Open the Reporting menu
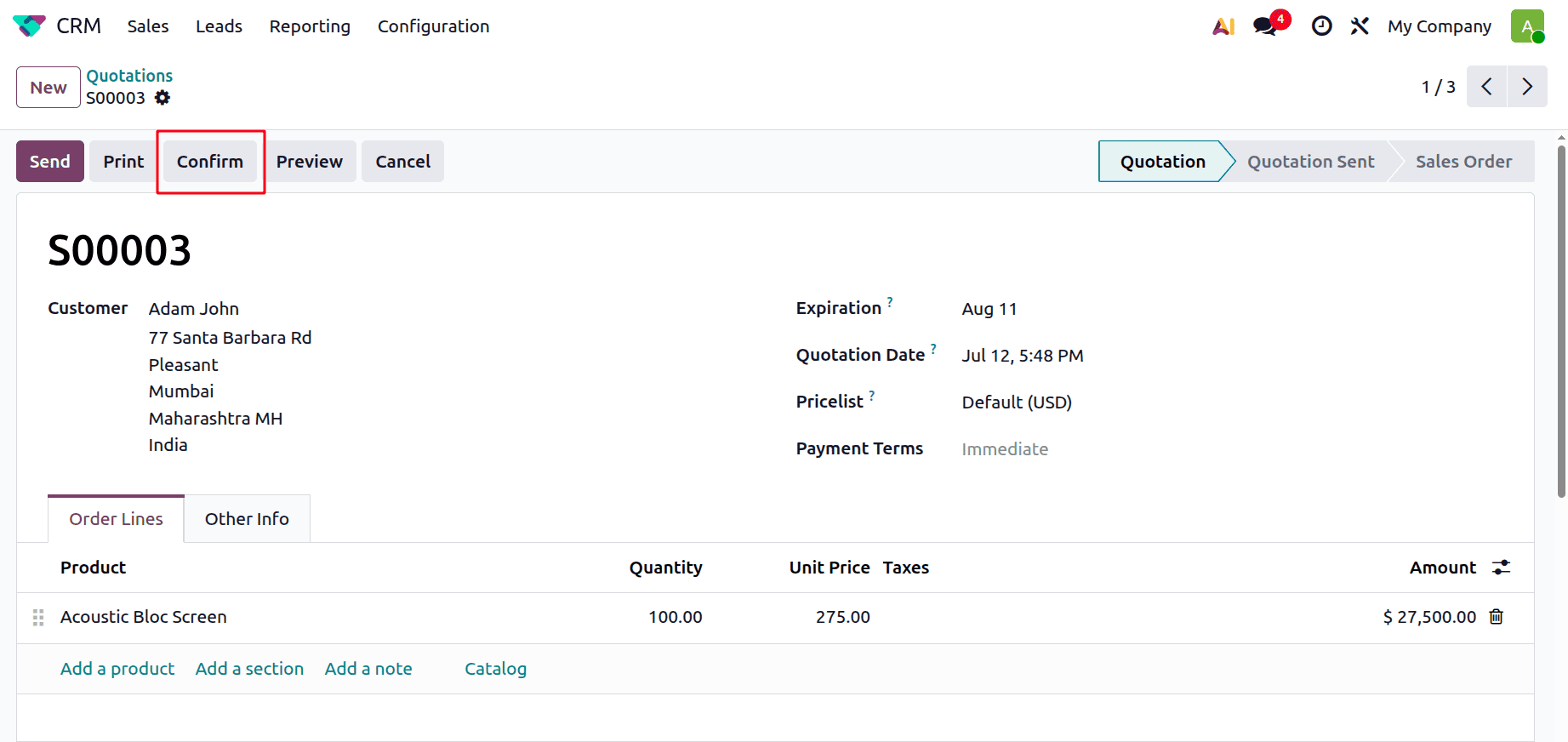The height and width of the screenshot is (742, 1568). (x=310, y=26)
